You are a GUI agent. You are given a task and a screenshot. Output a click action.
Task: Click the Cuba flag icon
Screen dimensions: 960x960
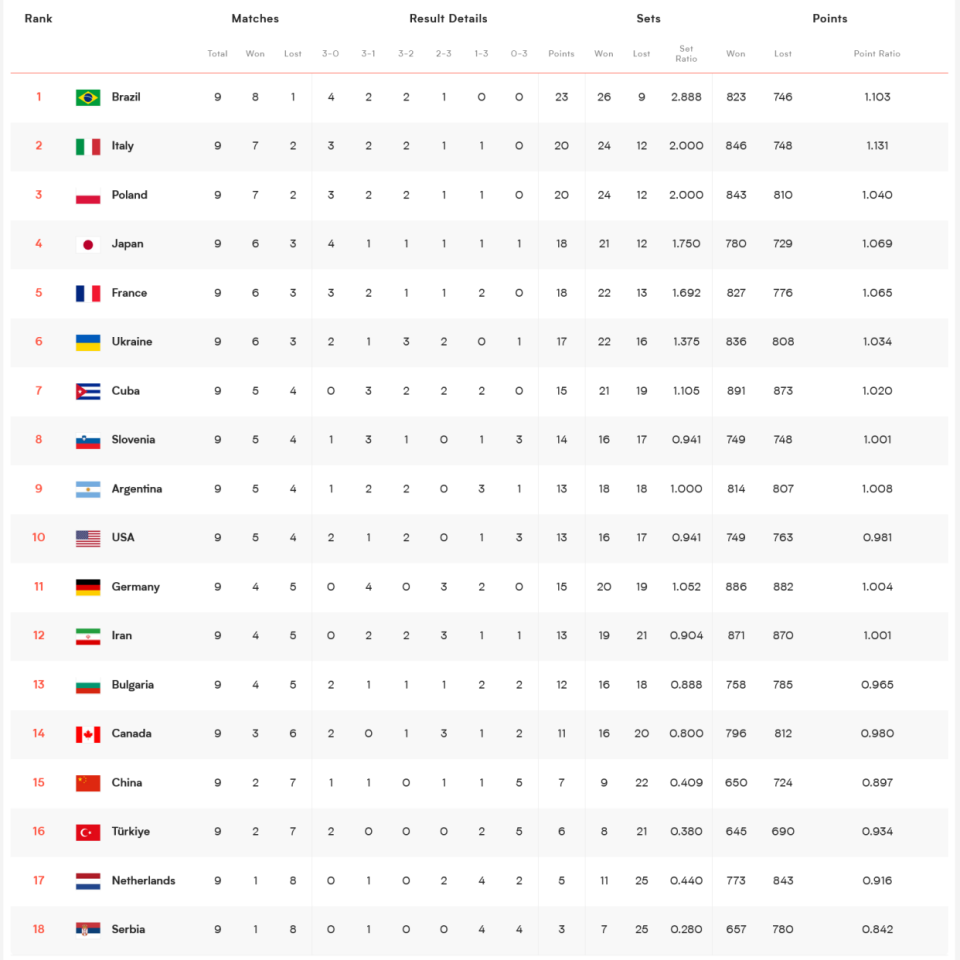[x=88, y=391]
